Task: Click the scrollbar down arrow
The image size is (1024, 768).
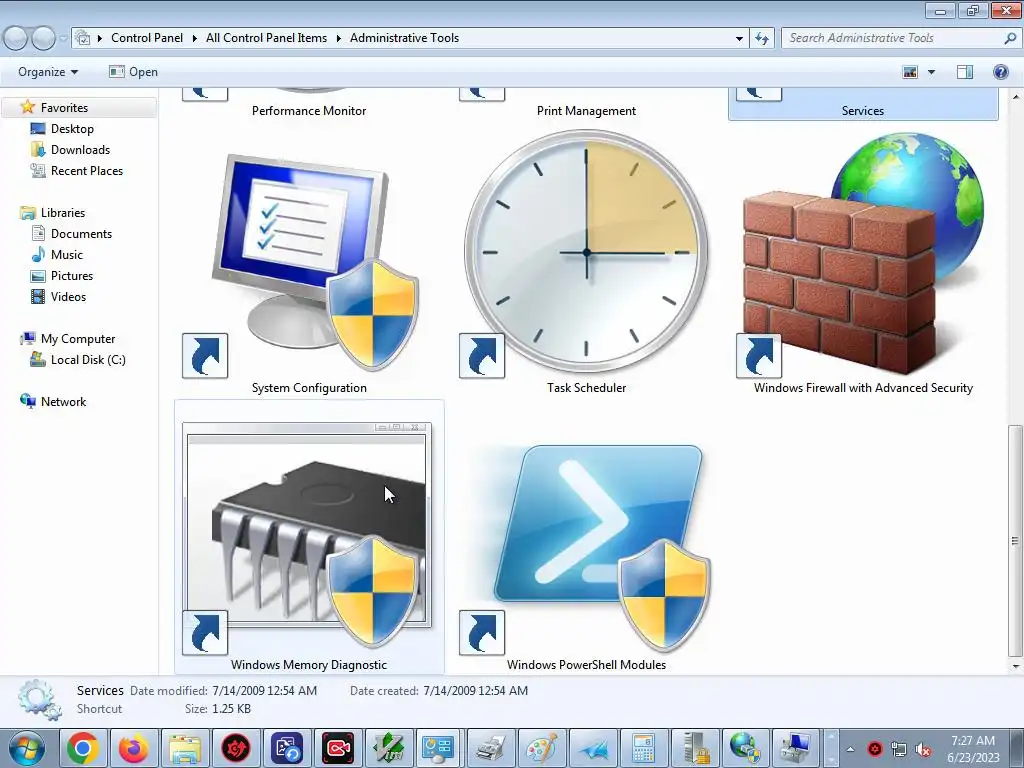Action: pos(1015,666)
